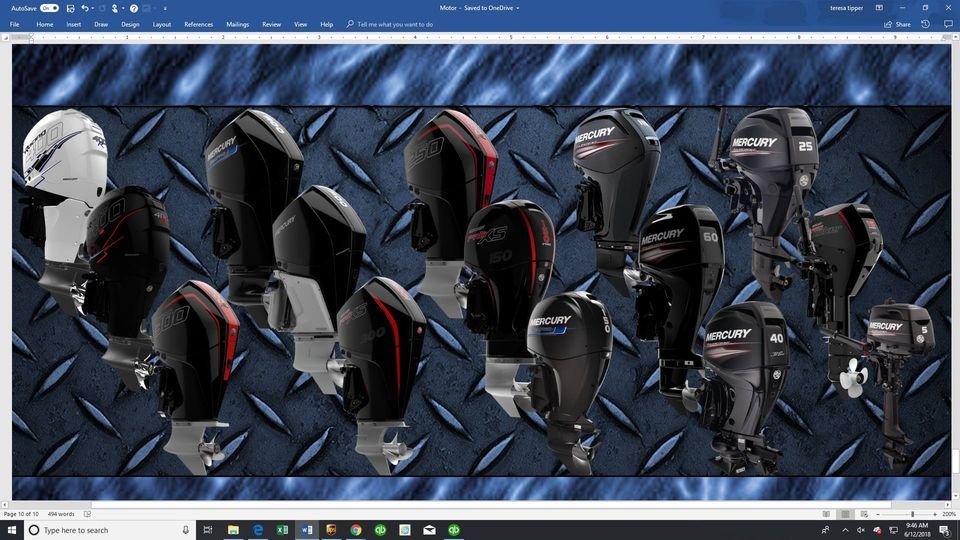Switch to Read Mode view icon
This screenshot has width=960, height=540.
click(827, 514)
